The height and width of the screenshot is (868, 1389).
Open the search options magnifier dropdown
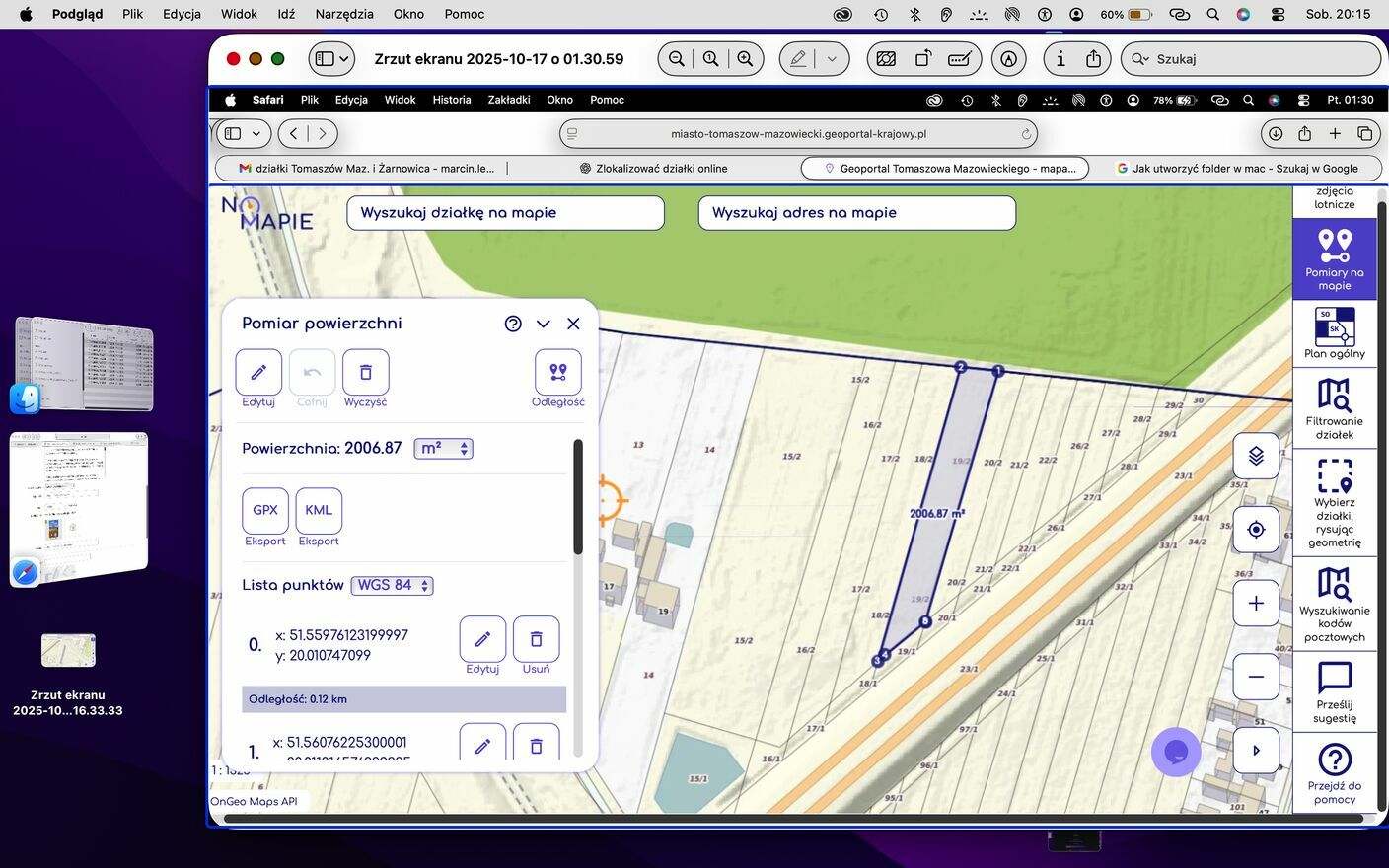point(1140,59)
